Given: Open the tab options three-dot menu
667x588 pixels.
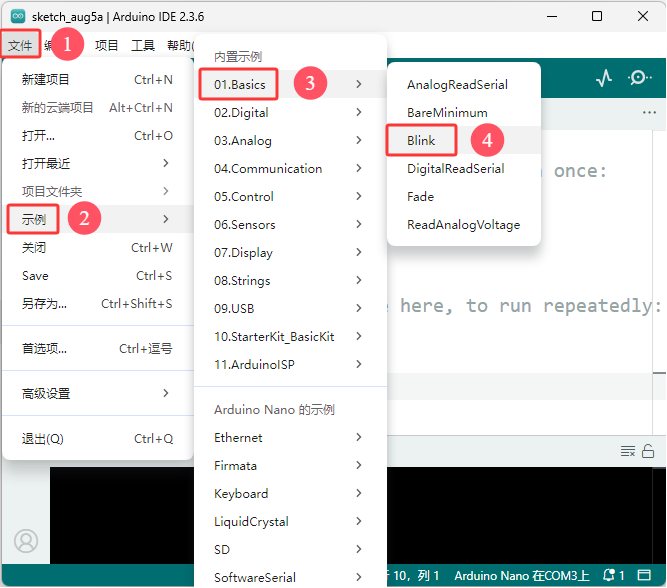Looking at the screenshot, I should click(x=649, y=112).
